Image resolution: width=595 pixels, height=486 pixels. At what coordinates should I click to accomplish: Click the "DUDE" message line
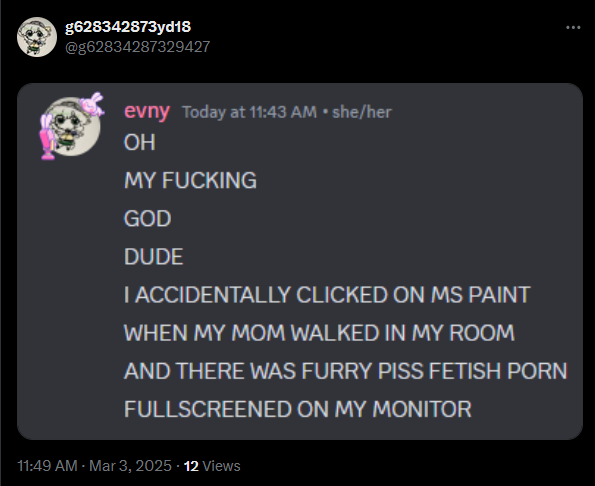pos(154,257)
